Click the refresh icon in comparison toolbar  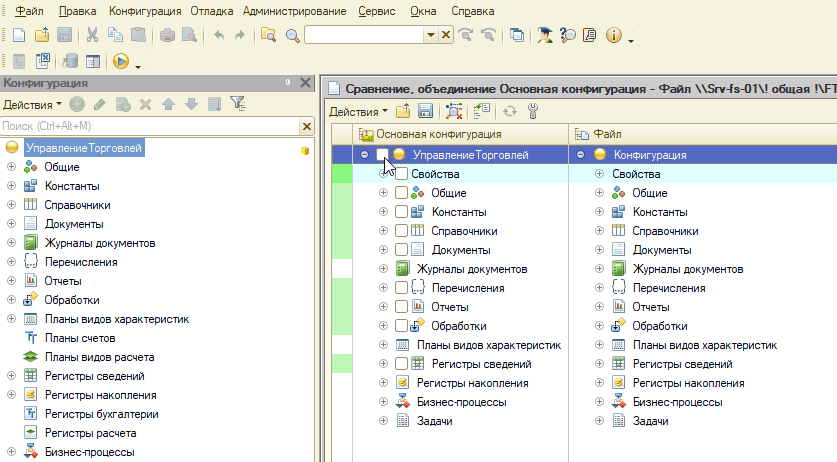(510, 111)
